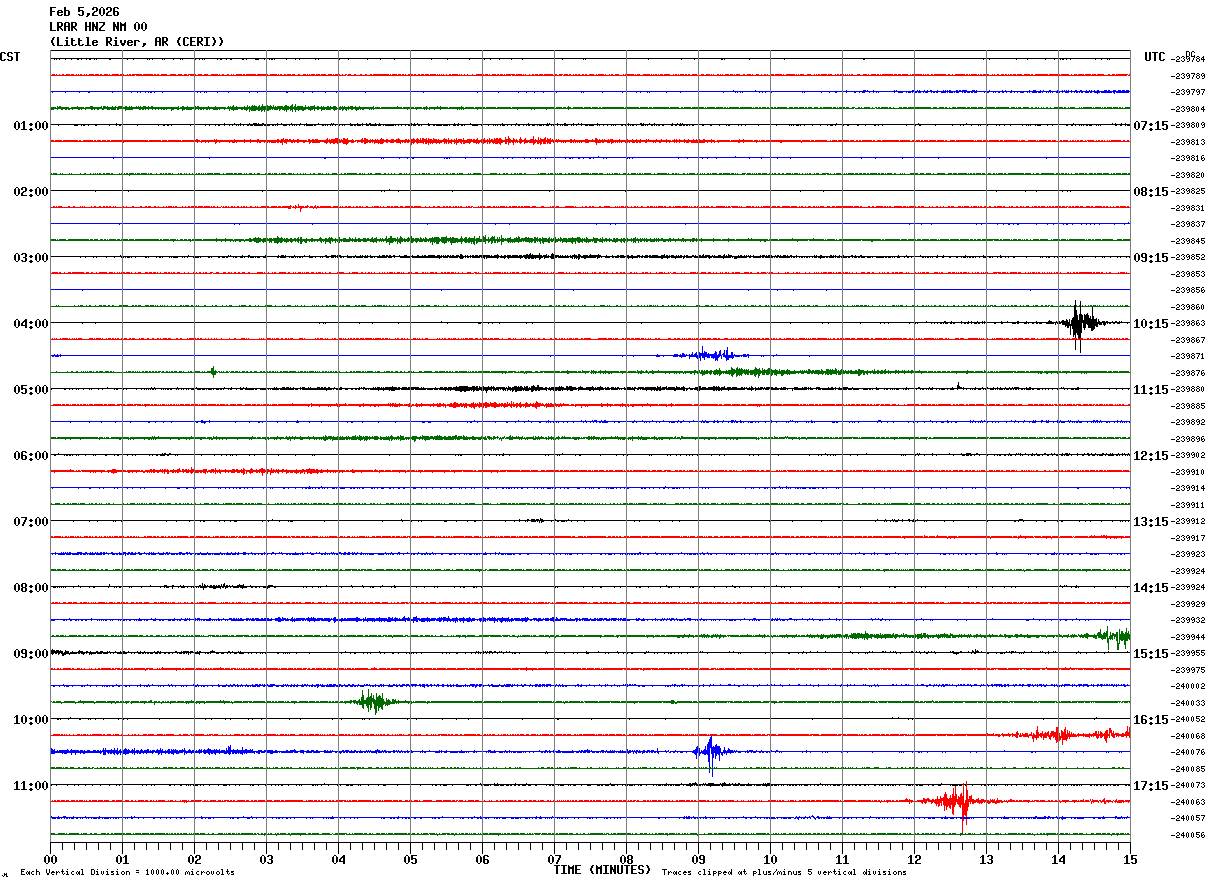Click the date label Feb 5,2026

tap(84, 12)
